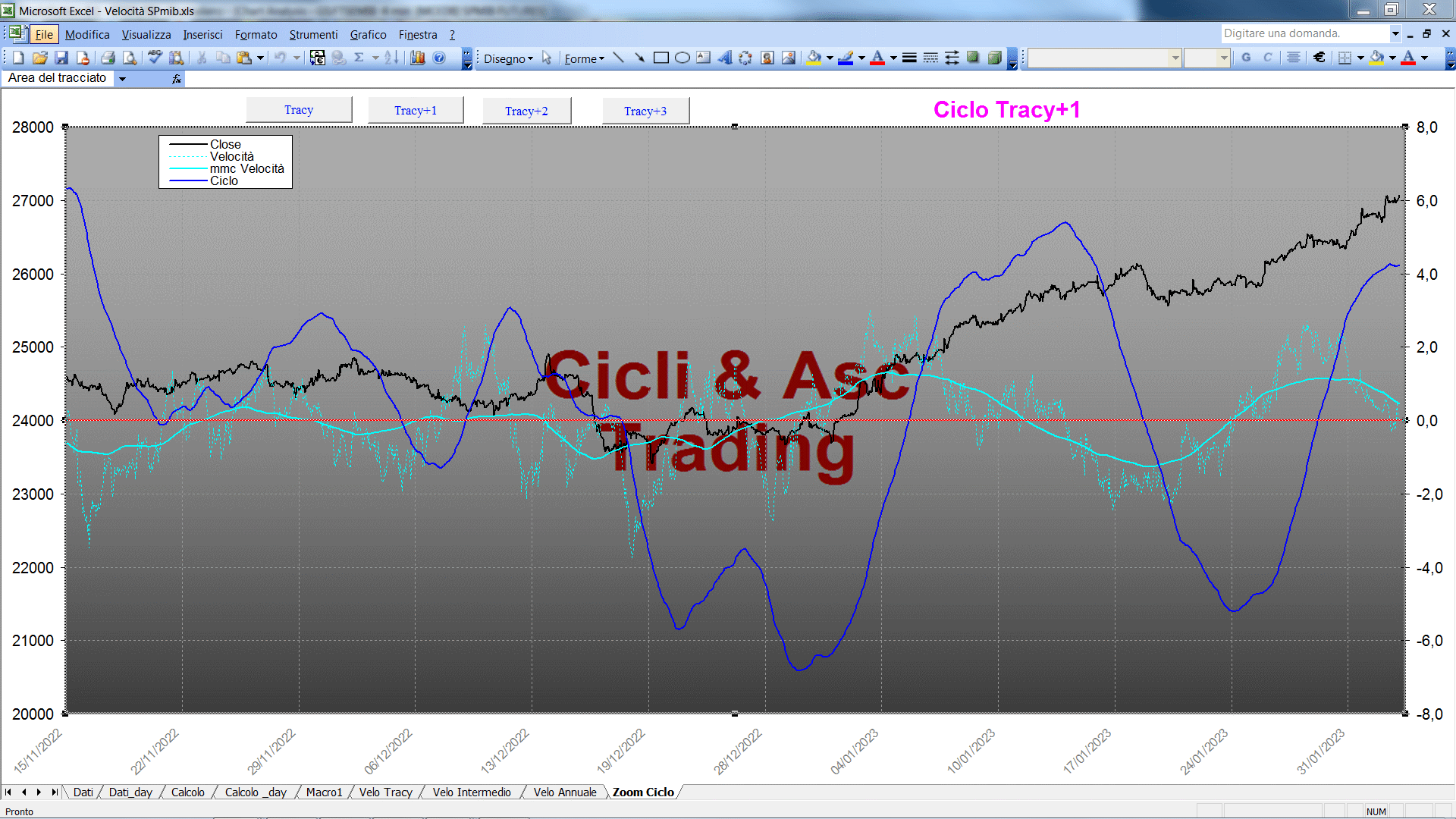The image size is (1456, 819).
Task: Open the Dash Style options icon
Action: (930, 58)
